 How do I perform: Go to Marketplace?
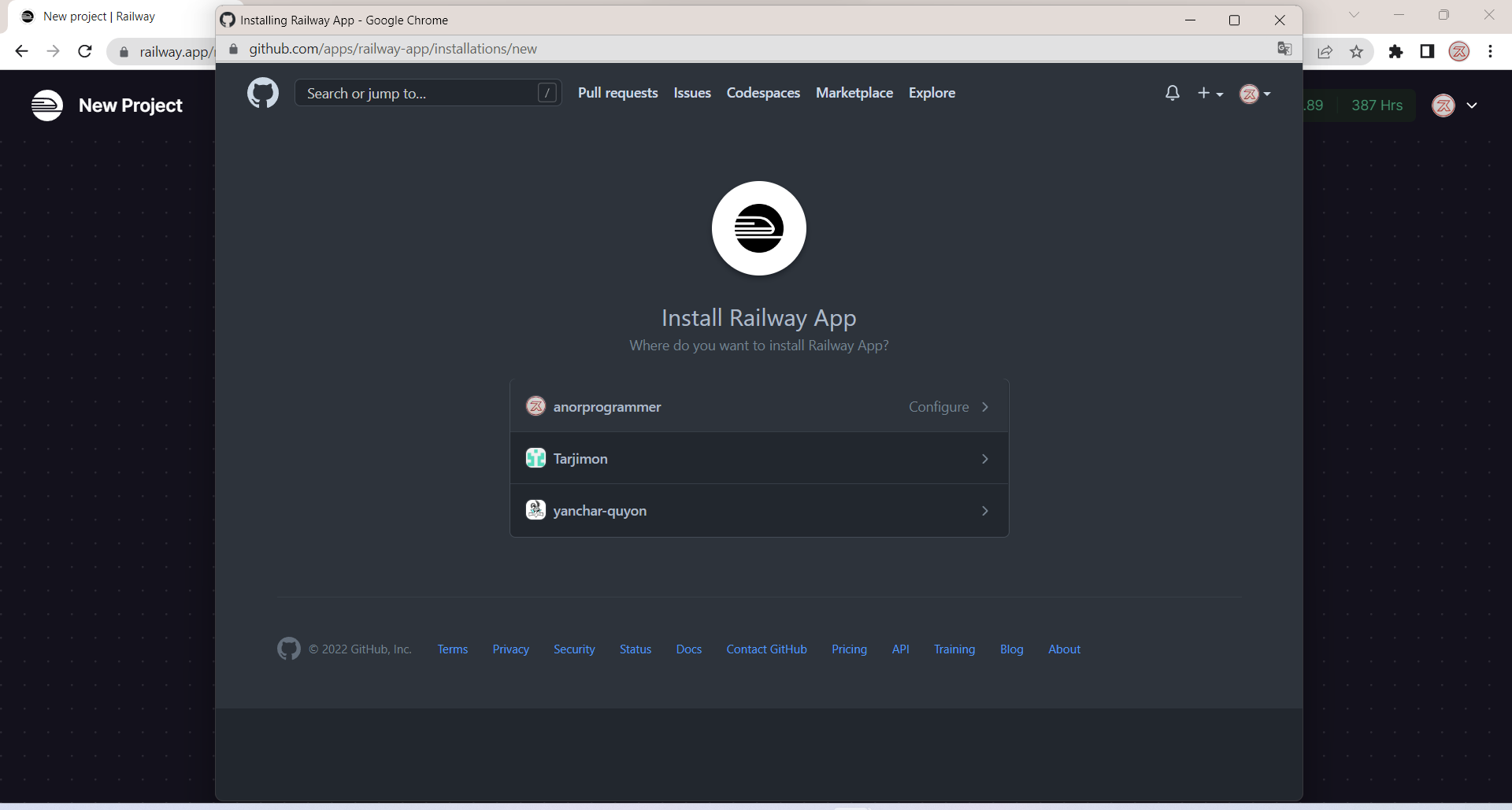pyautogui.click(x=854, y=93)
